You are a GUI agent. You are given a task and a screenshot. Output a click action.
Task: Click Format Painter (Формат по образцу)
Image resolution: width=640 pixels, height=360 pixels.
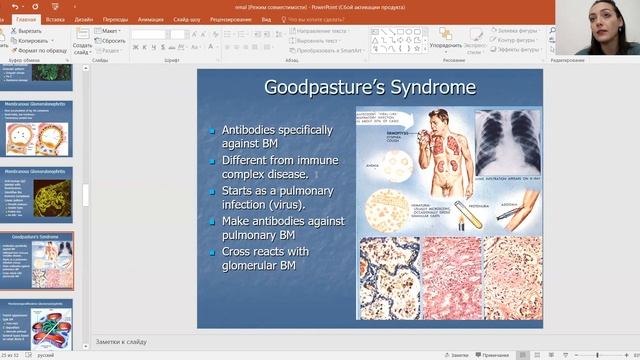click(x=39, y=51)
